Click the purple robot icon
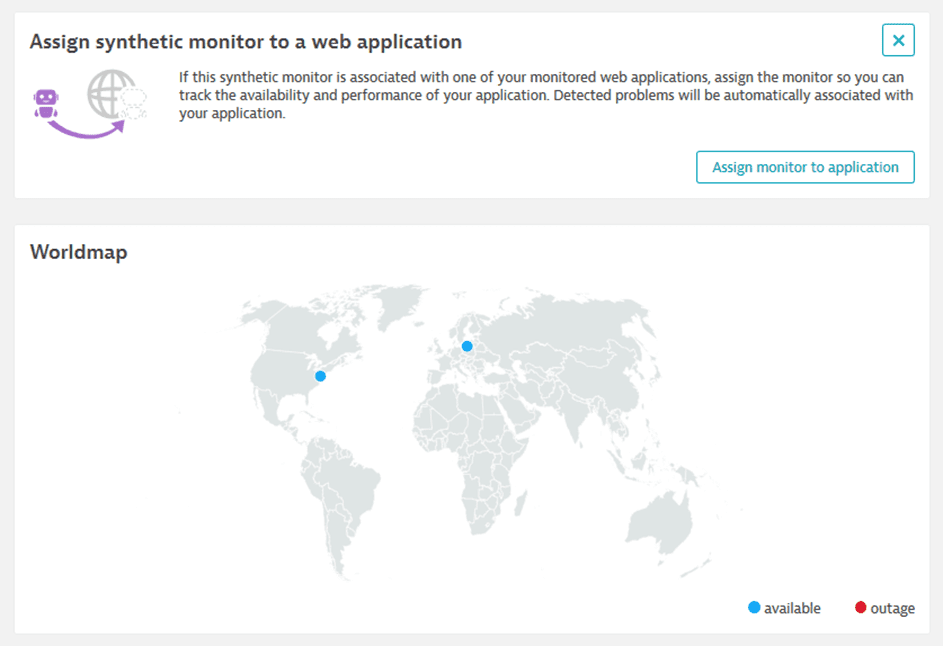 [46, 103]
